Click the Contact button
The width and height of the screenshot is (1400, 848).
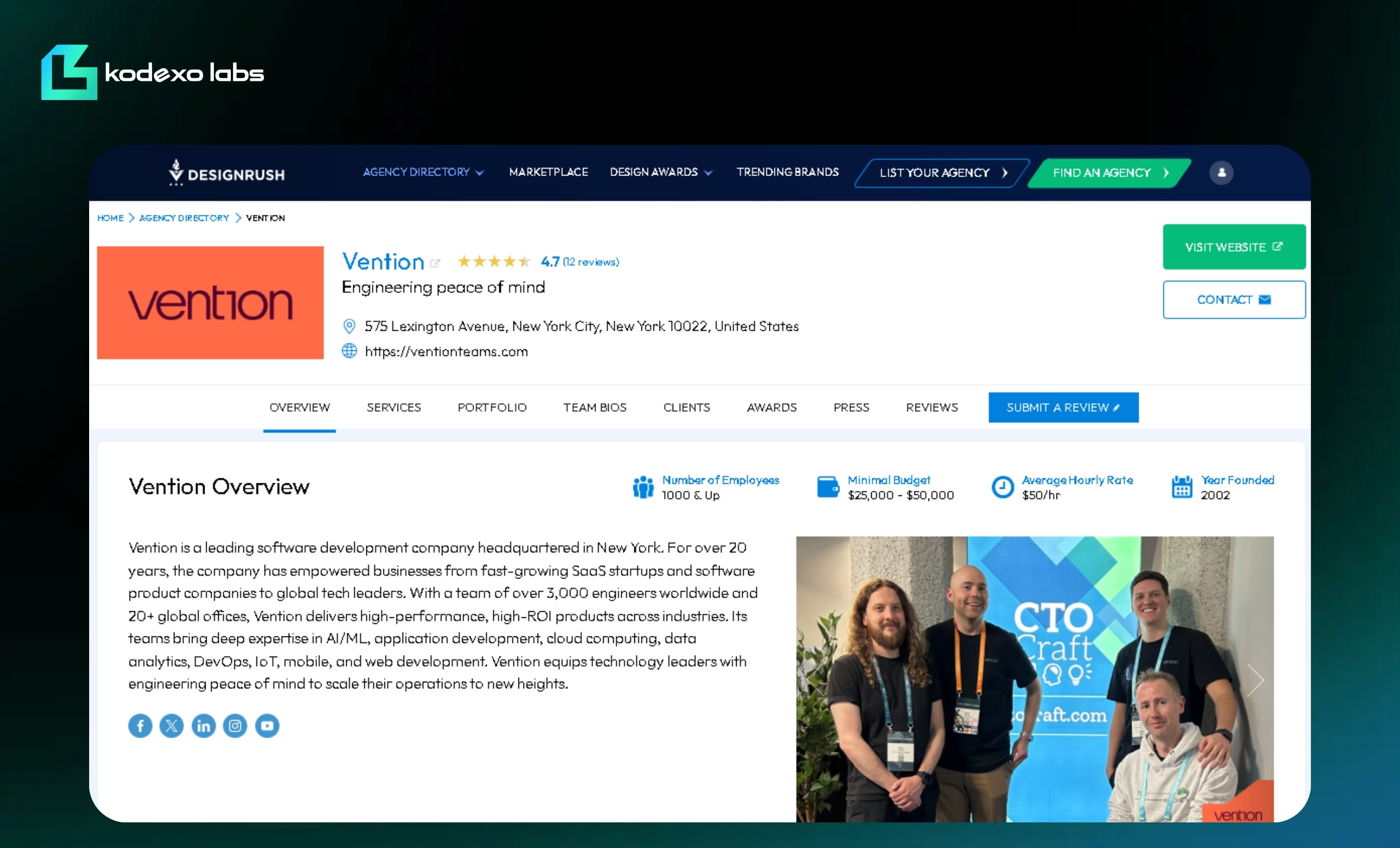click(x=1234, y=299)
